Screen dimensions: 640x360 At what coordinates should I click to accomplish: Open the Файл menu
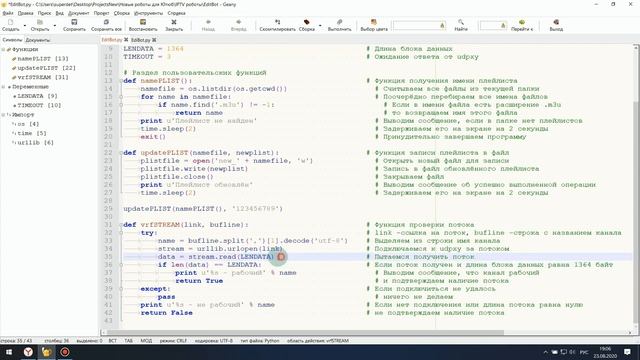point(8,13)
